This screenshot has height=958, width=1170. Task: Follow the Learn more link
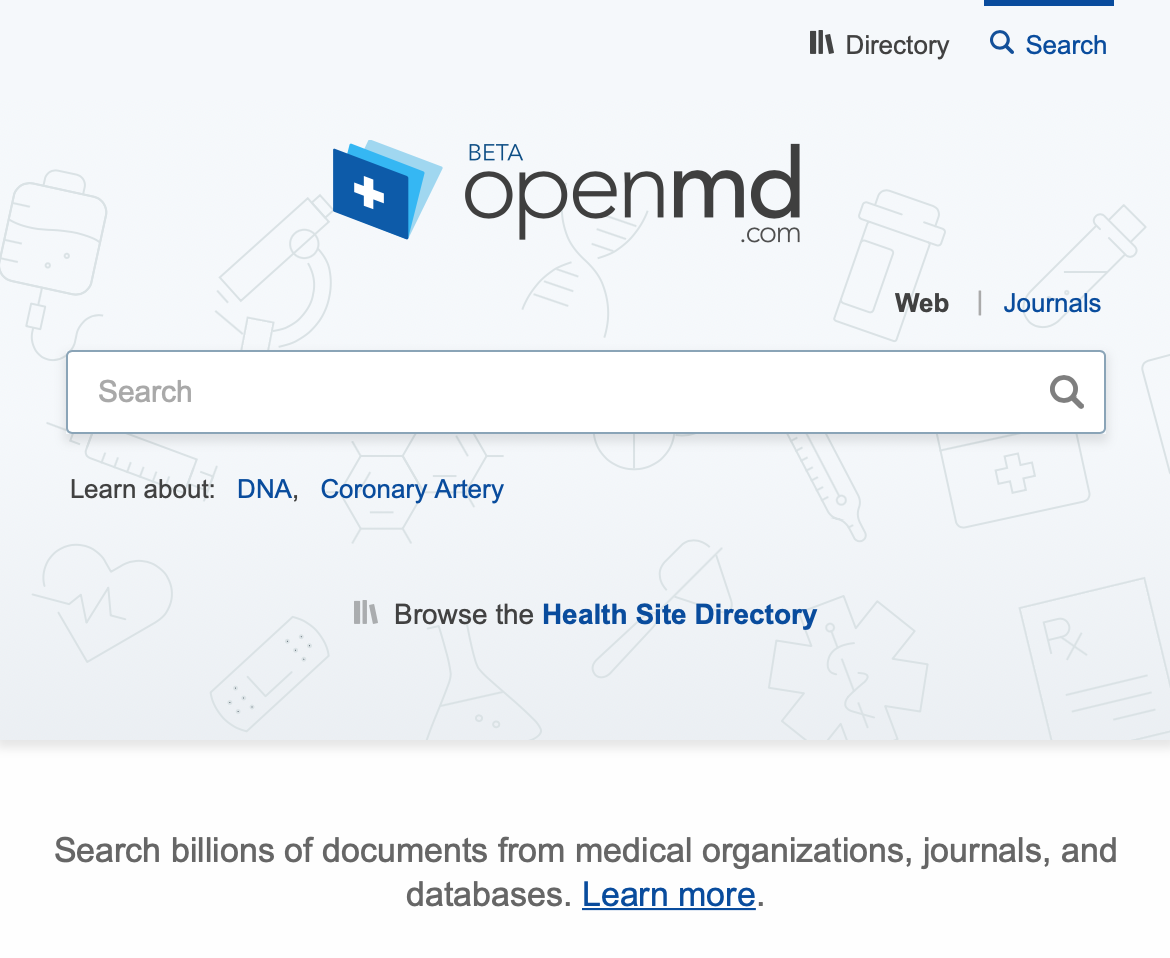click(669, 895)
